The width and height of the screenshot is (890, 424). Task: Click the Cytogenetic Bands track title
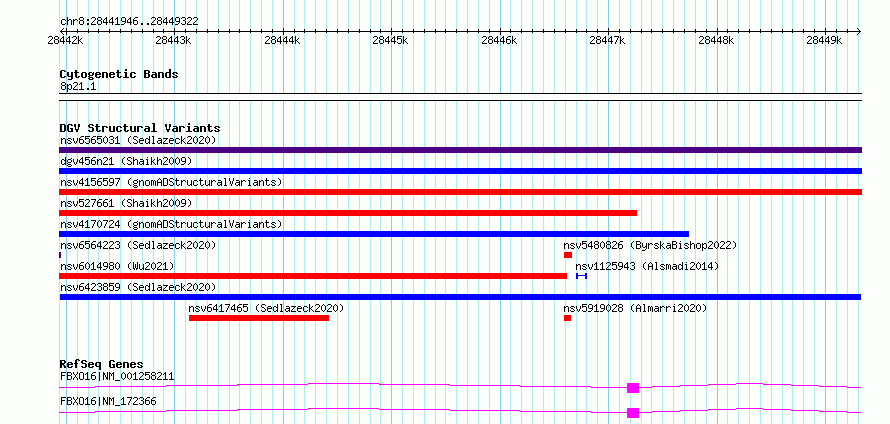(119, 74)
